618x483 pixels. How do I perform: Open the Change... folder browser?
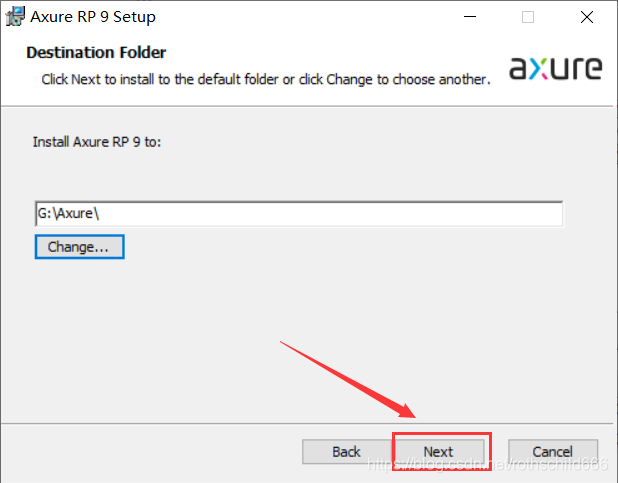(79, 246)
